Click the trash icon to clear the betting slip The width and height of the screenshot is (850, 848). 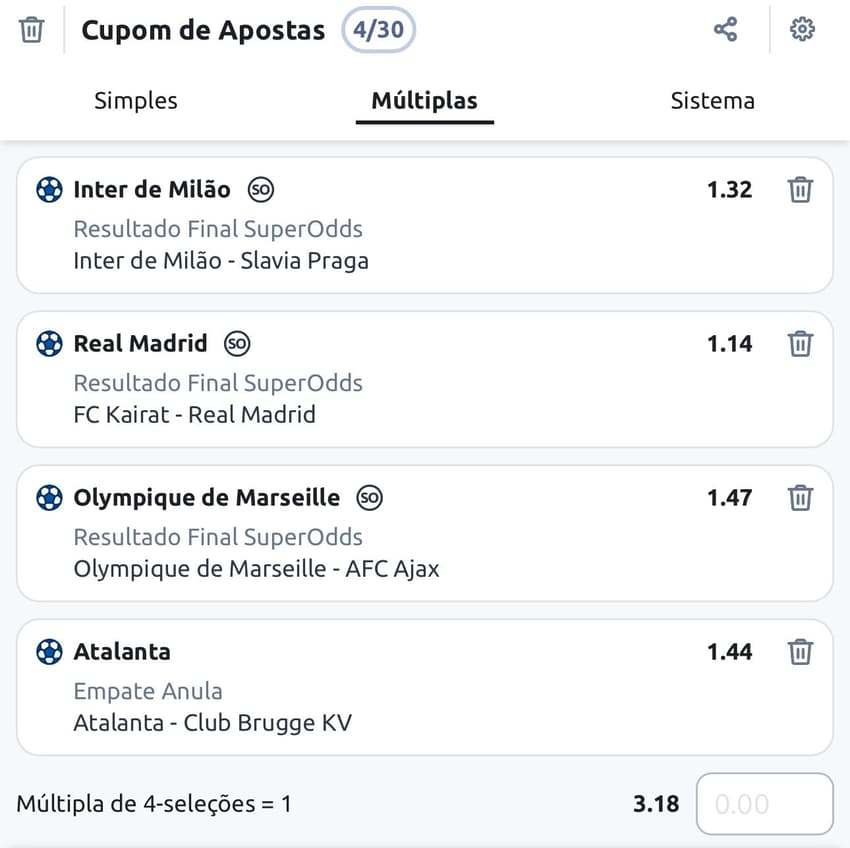click(x=31, y=29)
